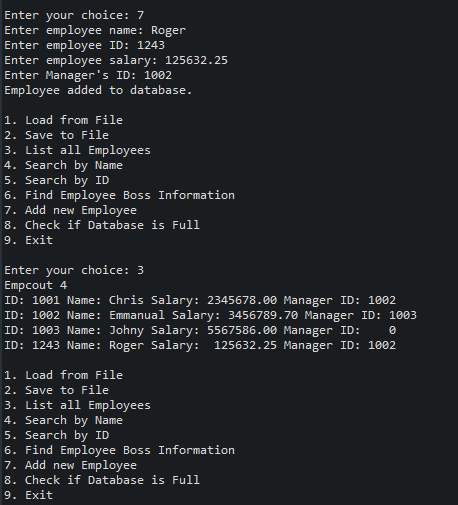This screenshot has width=458, height=505.
Task: Click the 'Enter Manager's ID: 1002' line
Action: coord(88,75)
